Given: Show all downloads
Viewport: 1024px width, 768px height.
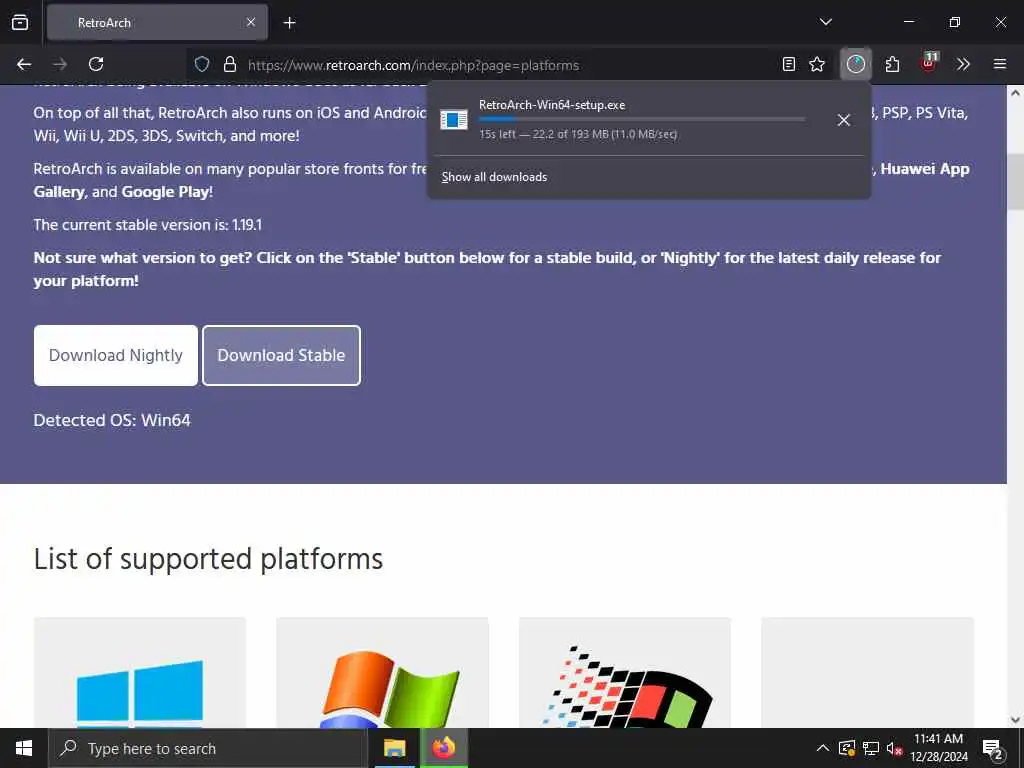Looking at the screenshot, I should (x=494, y=177).
